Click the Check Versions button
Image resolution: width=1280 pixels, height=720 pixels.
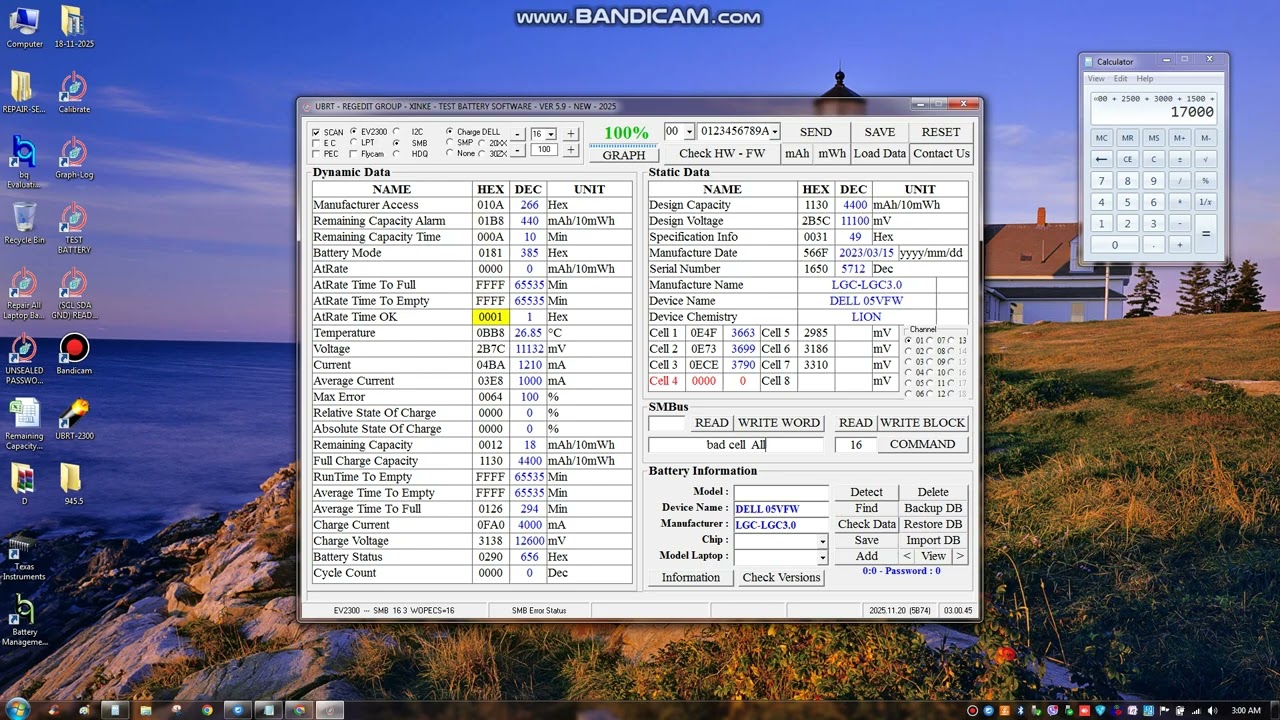coord(781,577)
